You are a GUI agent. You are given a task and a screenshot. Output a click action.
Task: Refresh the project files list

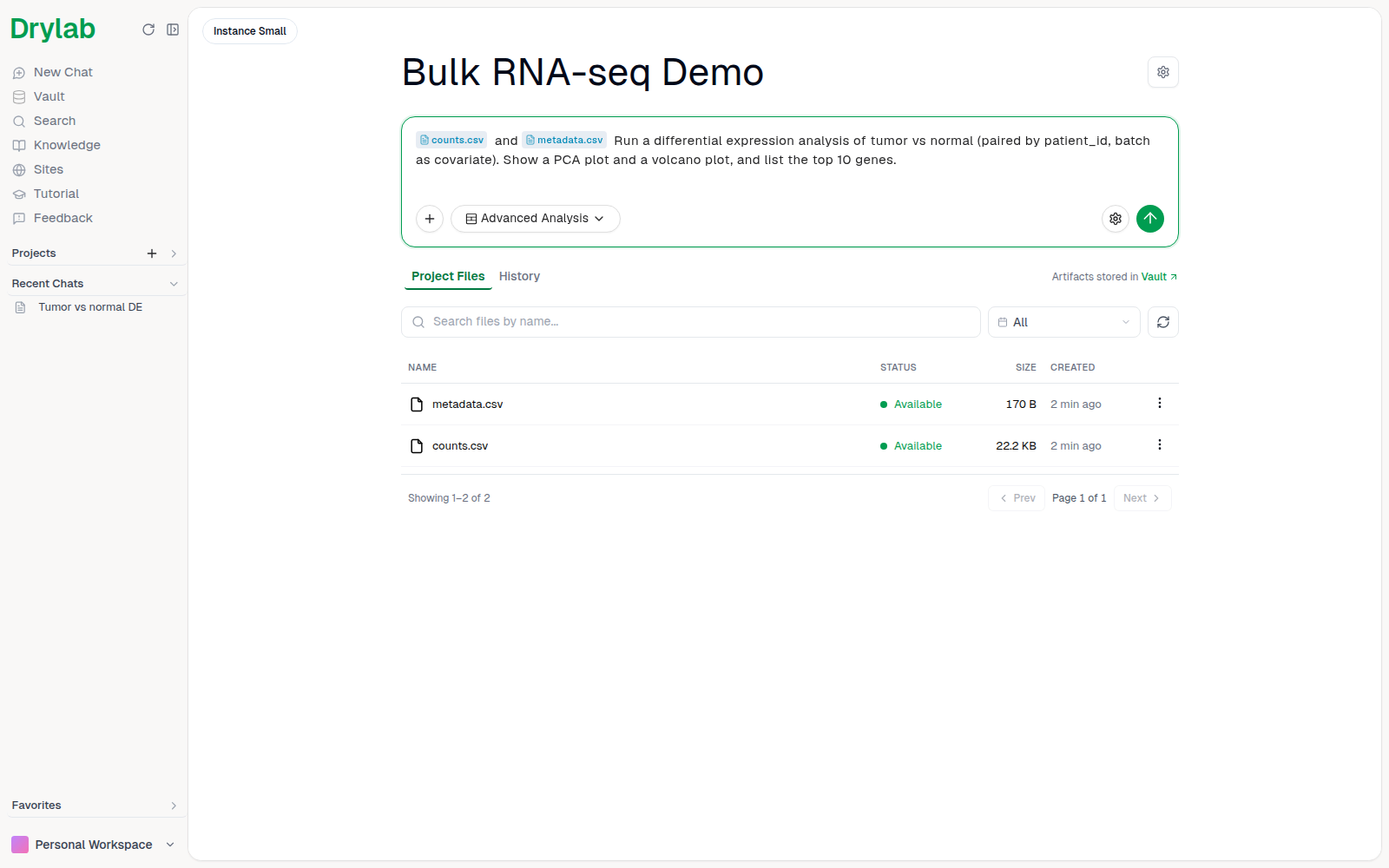click(1163, 322)
